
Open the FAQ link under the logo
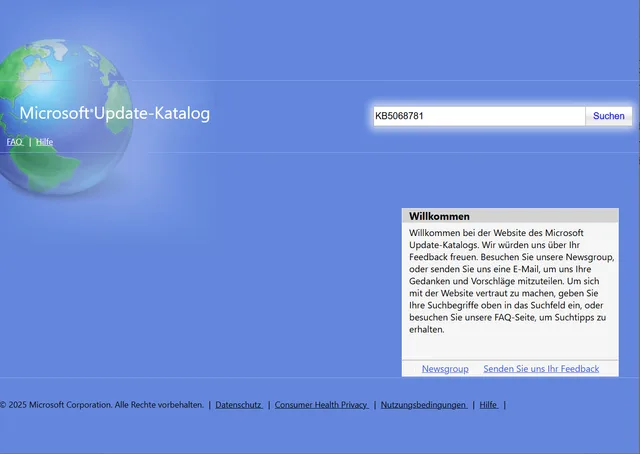[15, 142]
